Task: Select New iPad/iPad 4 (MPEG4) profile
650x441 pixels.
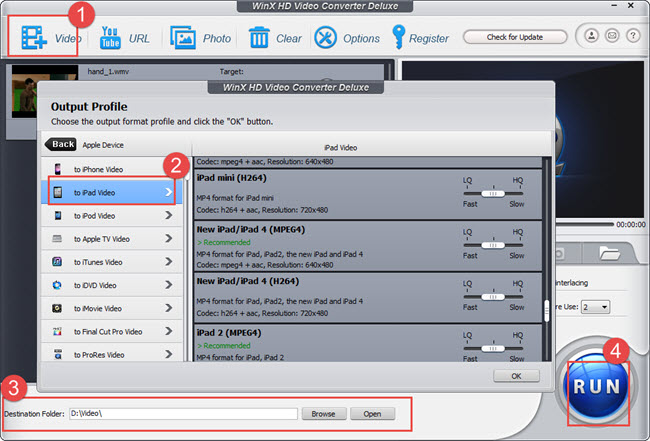Action: (368, 246)
